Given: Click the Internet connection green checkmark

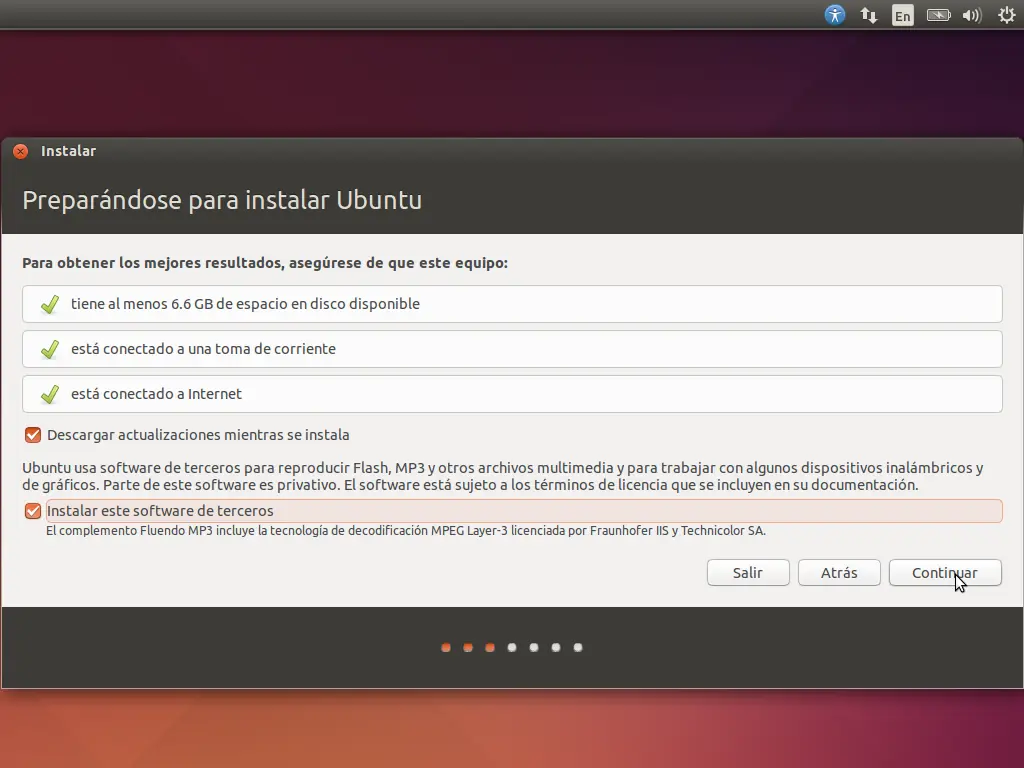Looking at the screenshot, I should pos(50,394).
